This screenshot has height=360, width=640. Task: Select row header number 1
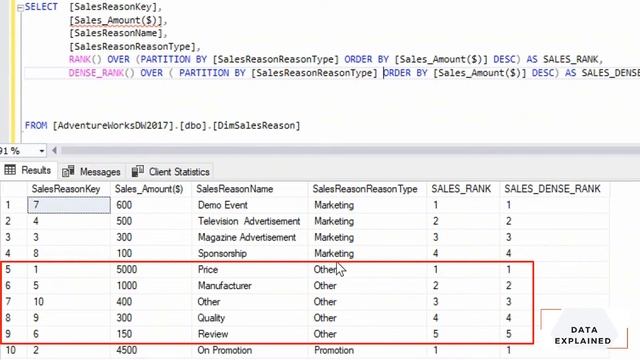click(13, 205)
